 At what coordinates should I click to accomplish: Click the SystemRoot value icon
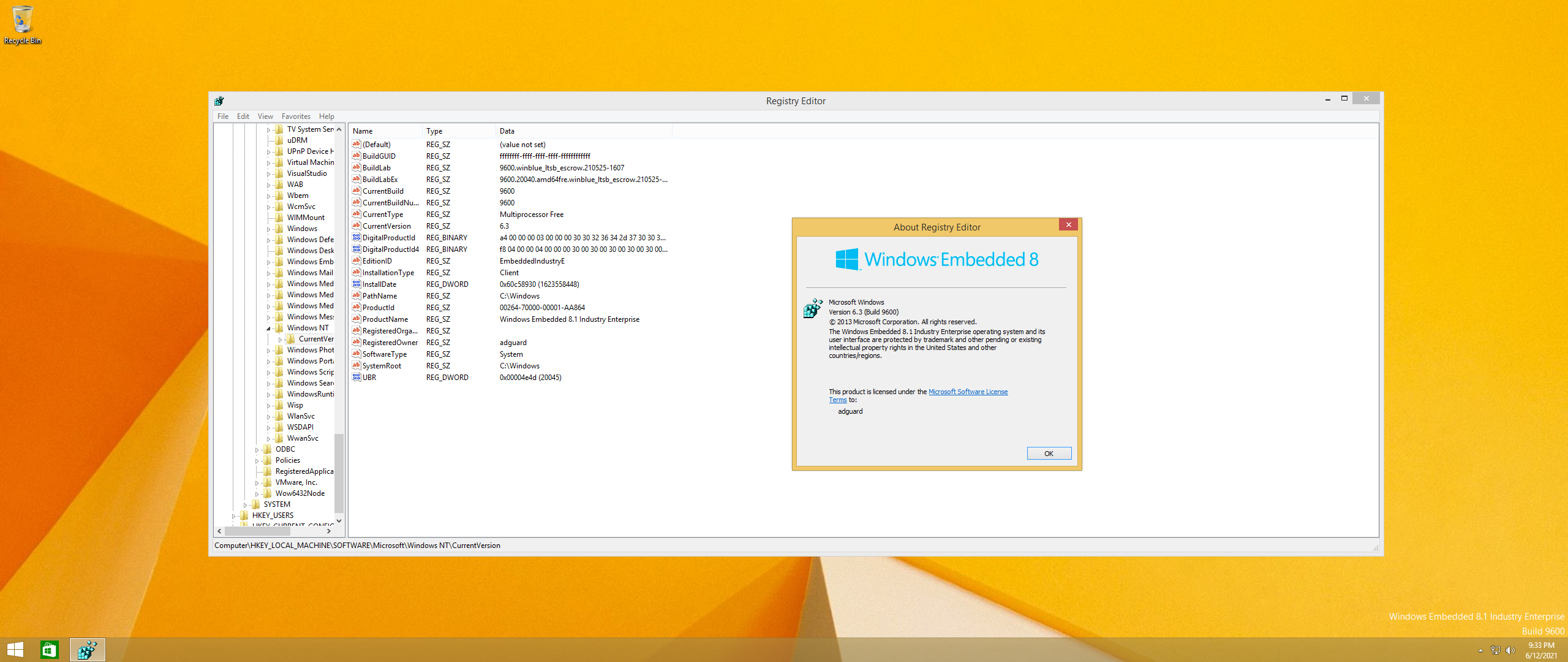pyautogui.click(x=356, y=366)
